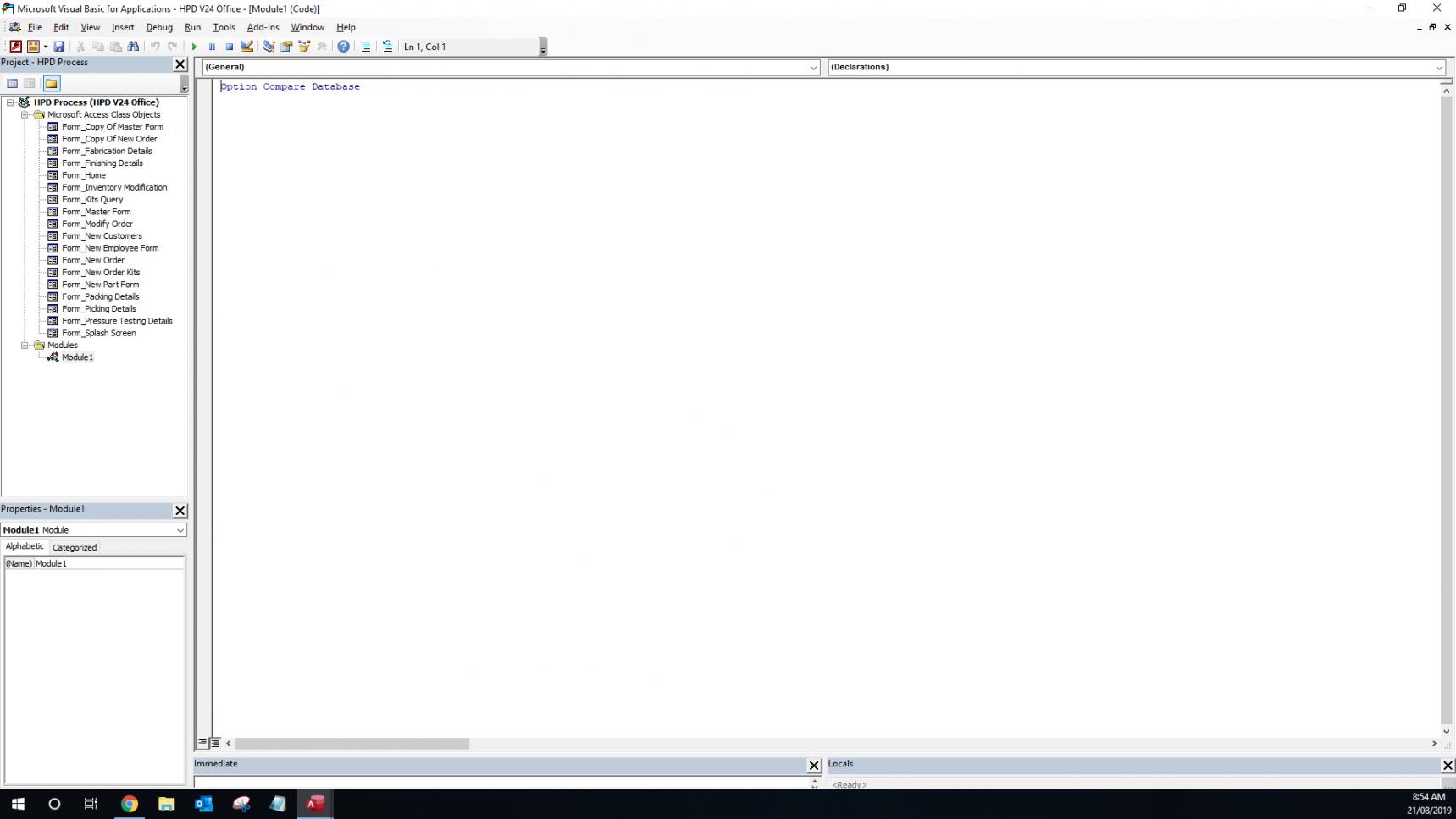Switch to the Categorized properties tab
This screenshot has width=1456, height=819.
click(75, 547)
